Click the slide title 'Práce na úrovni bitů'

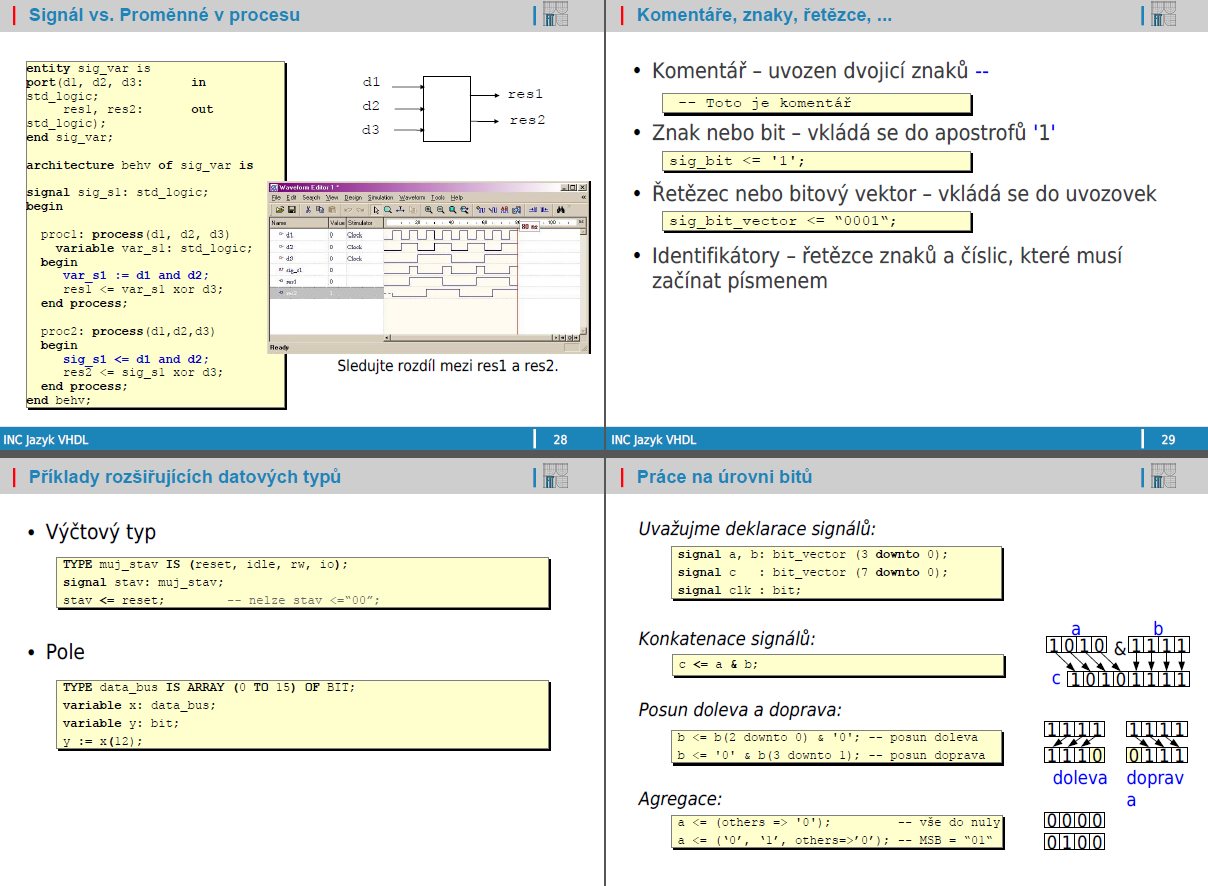pos(724,477)
